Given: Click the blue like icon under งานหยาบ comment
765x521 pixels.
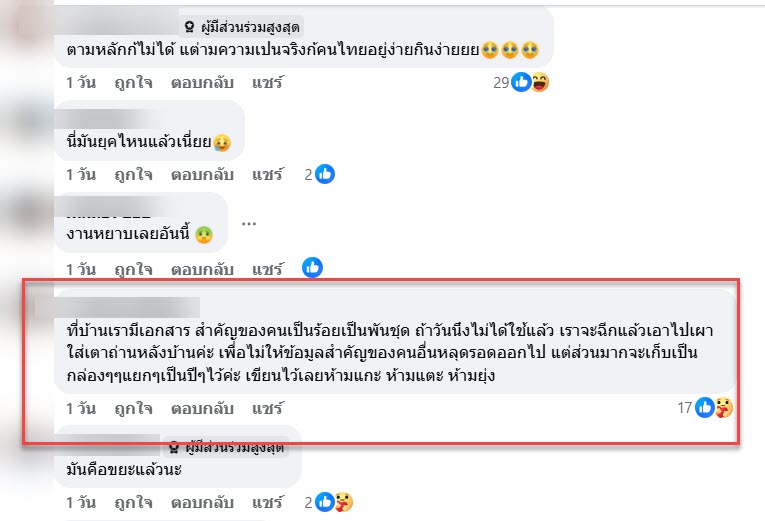Looking at the screenshot, I should tap(312, 267).
